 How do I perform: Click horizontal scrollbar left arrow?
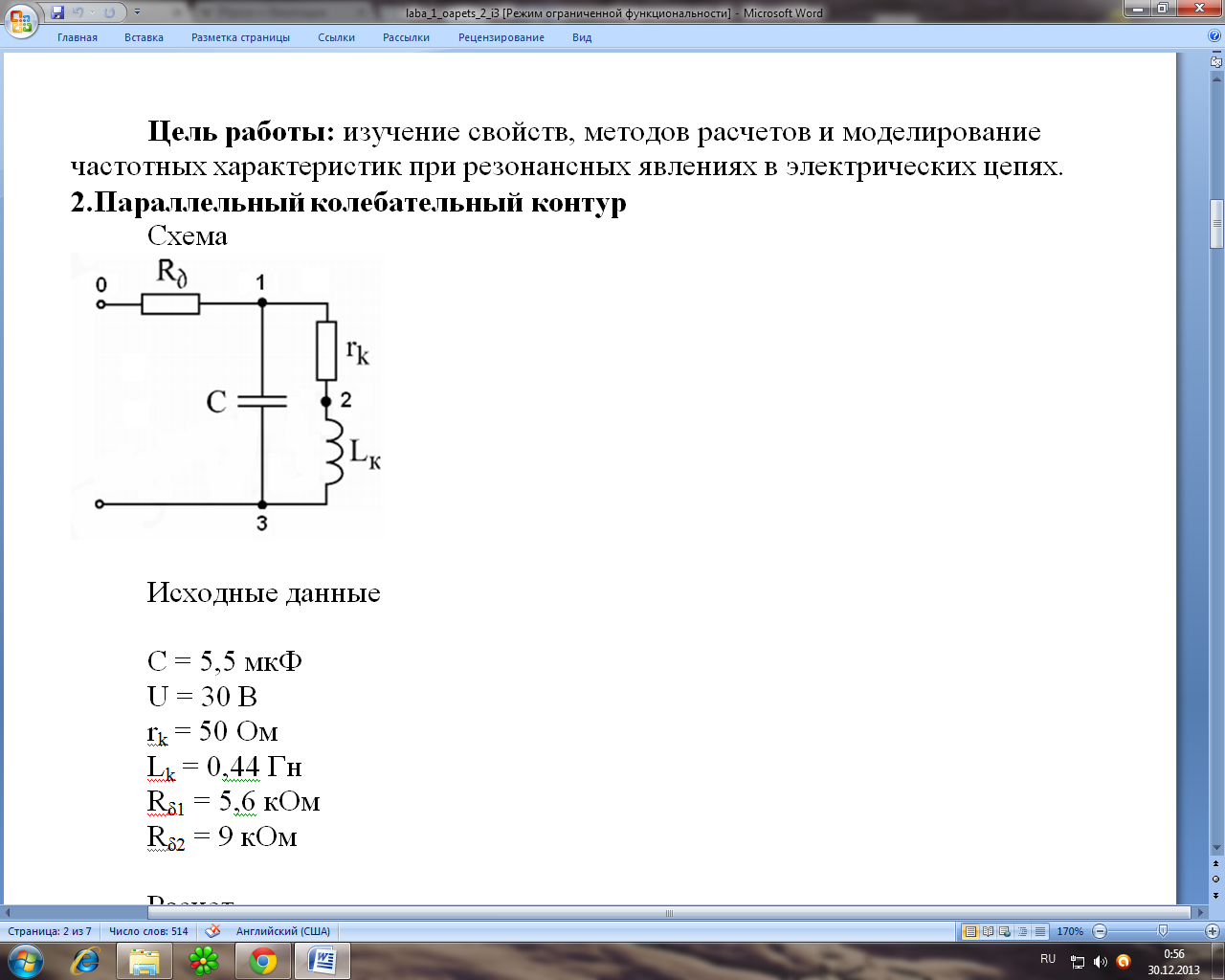pyautogui.click(x=10, y=913)
